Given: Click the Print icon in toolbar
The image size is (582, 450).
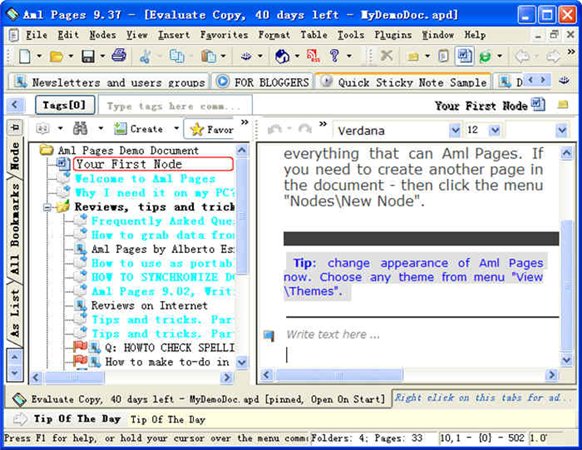Looking at the screenshot, I should [x=119, y=56].
